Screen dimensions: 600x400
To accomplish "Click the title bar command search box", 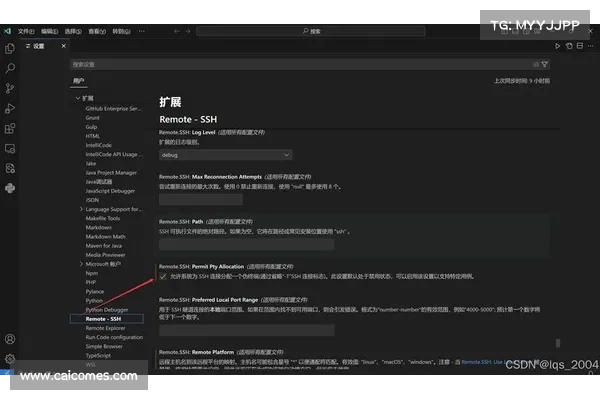I will 311,31.
